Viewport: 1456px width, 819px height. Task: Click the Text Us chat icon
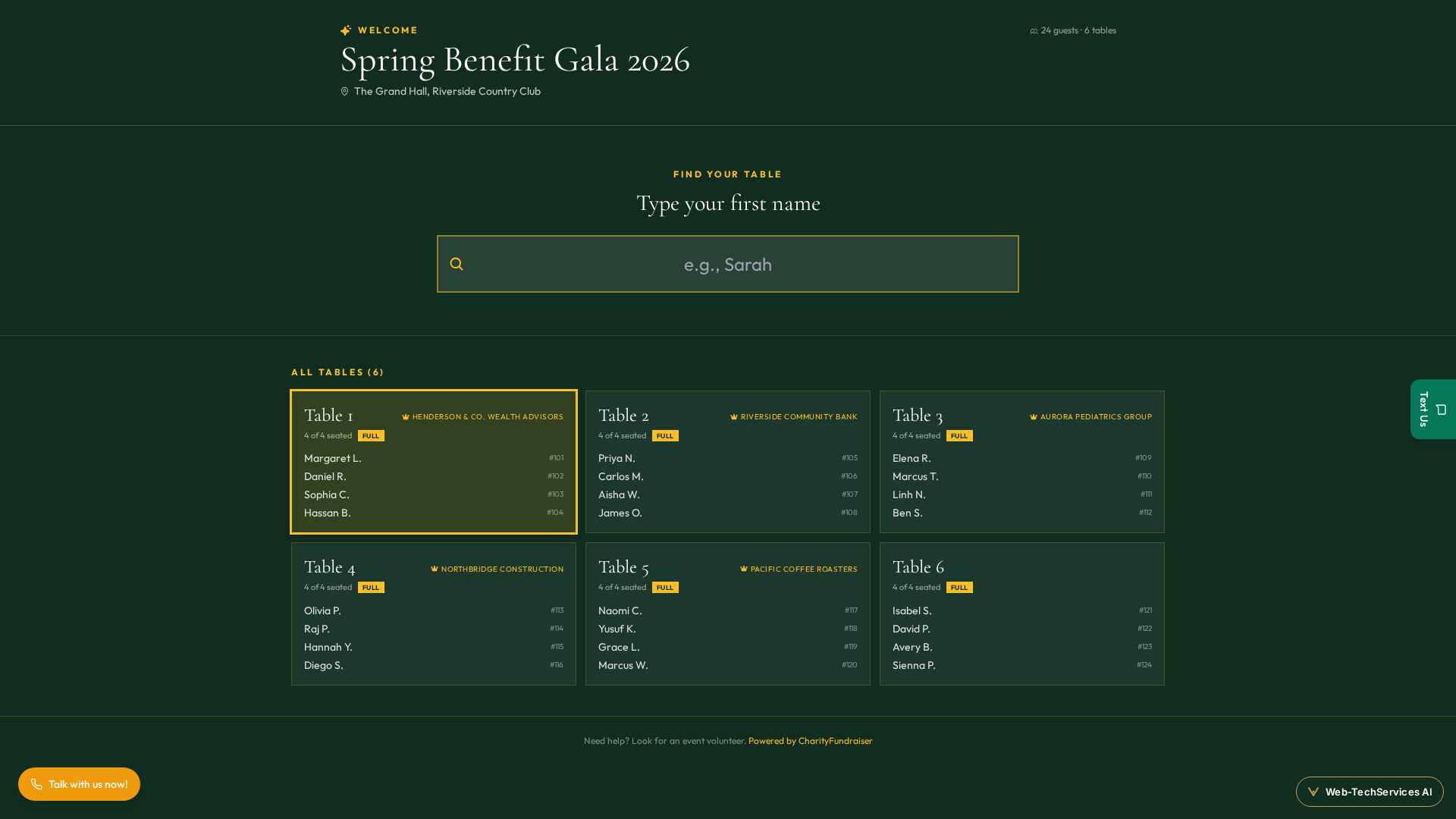(x=1441, y=409)
